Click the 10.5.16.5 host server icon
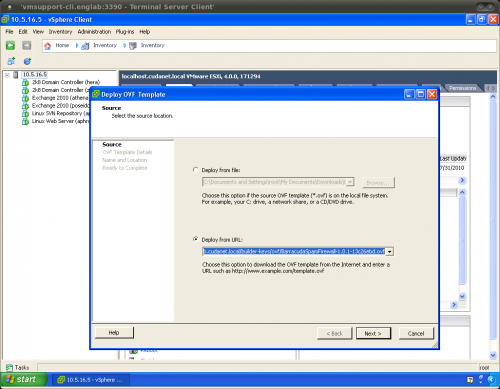 pyautogui.click(x=16, y=75)
